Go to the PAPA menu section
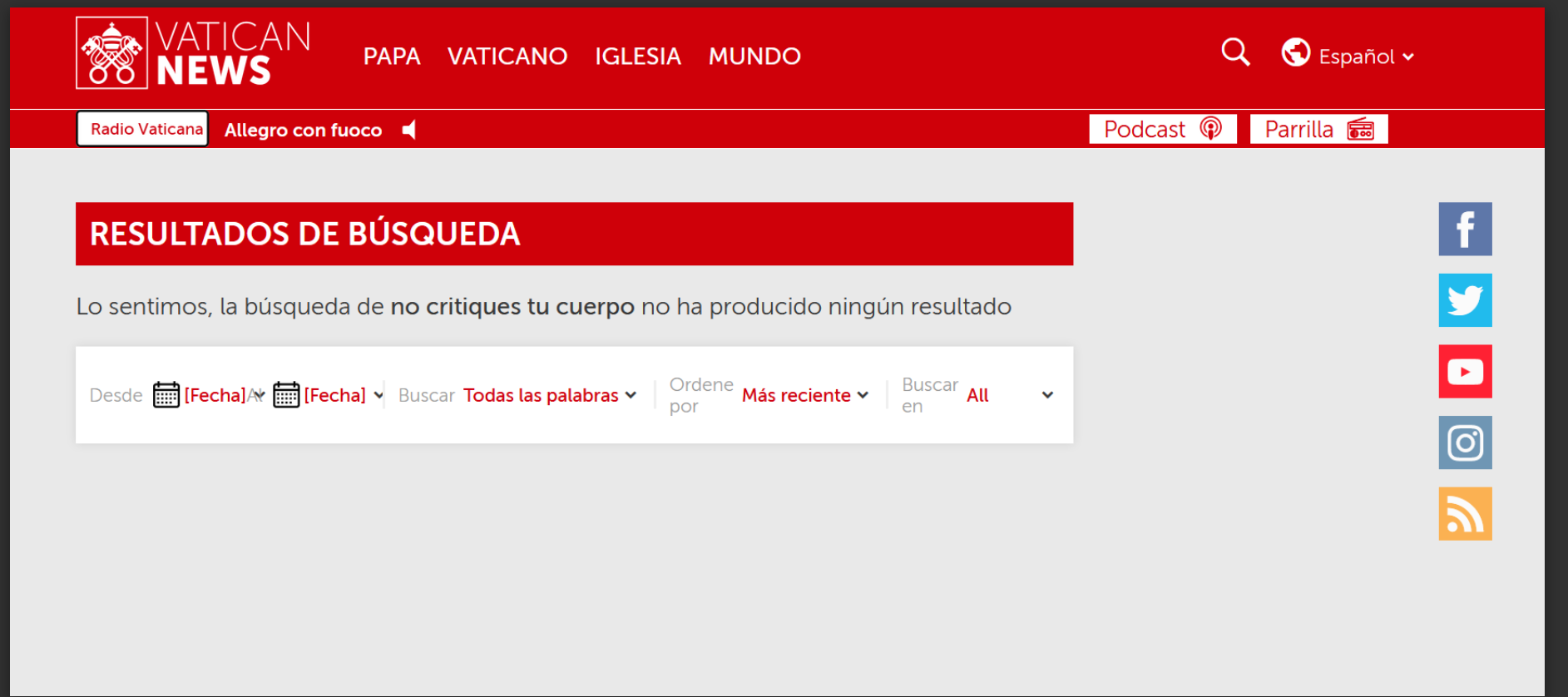The image size is (1568, 697). pyautogui.click(x=392, y=56)
